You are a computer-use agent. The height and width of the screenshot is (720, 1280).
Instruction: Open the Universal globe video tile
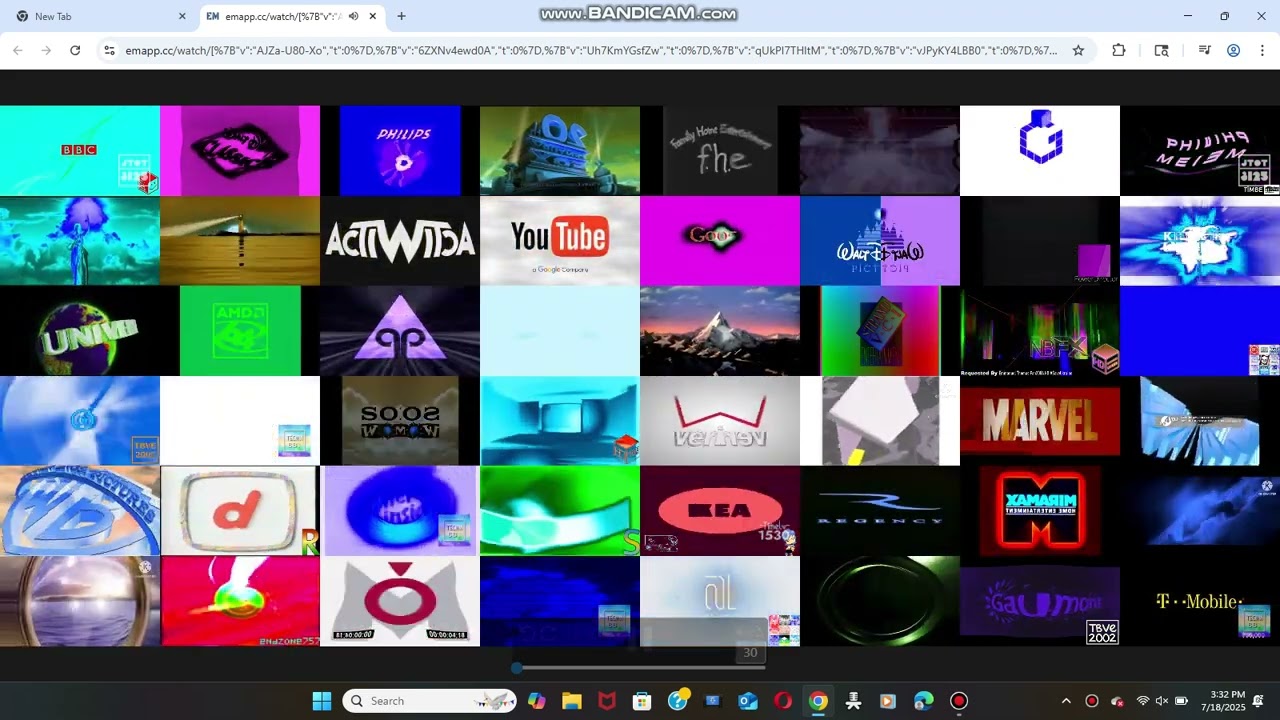(x=80, y=331)
